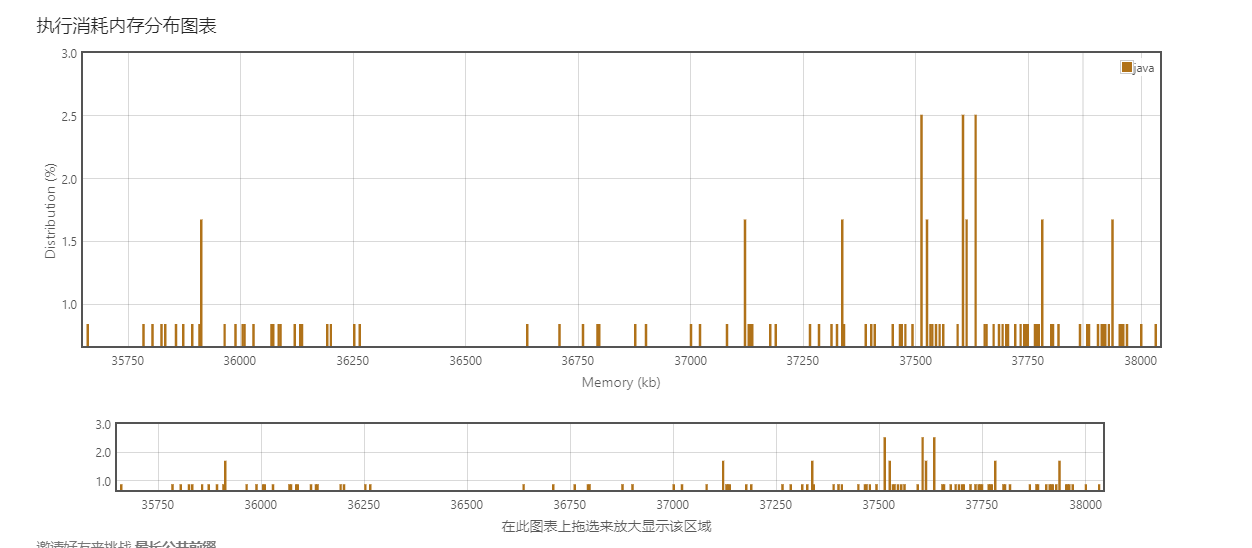Click the 38000 label on main chart axis
Image resolution: width=1252 pixels, height=548 pixels.
[1140, 361]
